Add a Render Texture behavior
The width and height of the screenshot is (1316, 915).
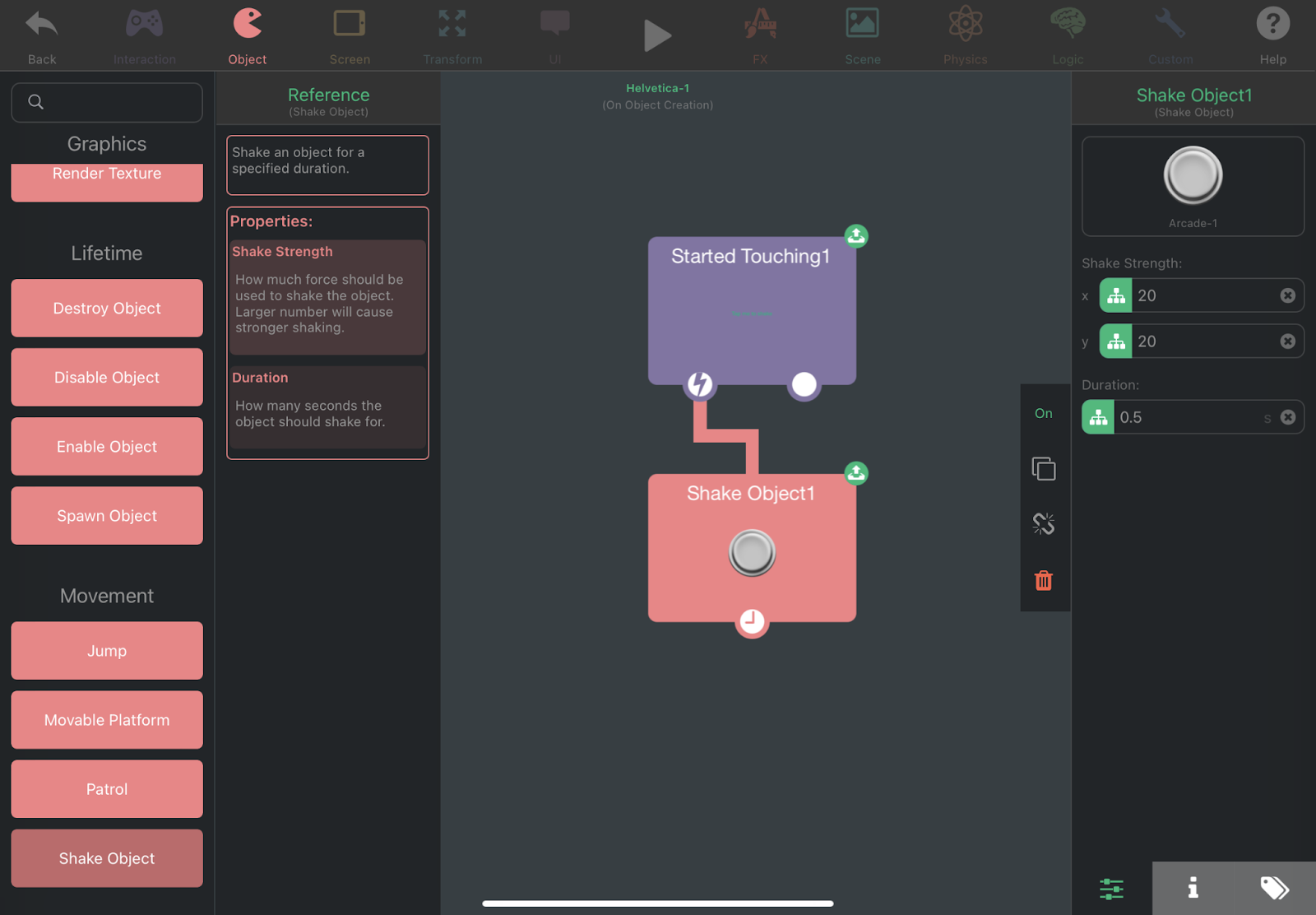coord(107,182)
